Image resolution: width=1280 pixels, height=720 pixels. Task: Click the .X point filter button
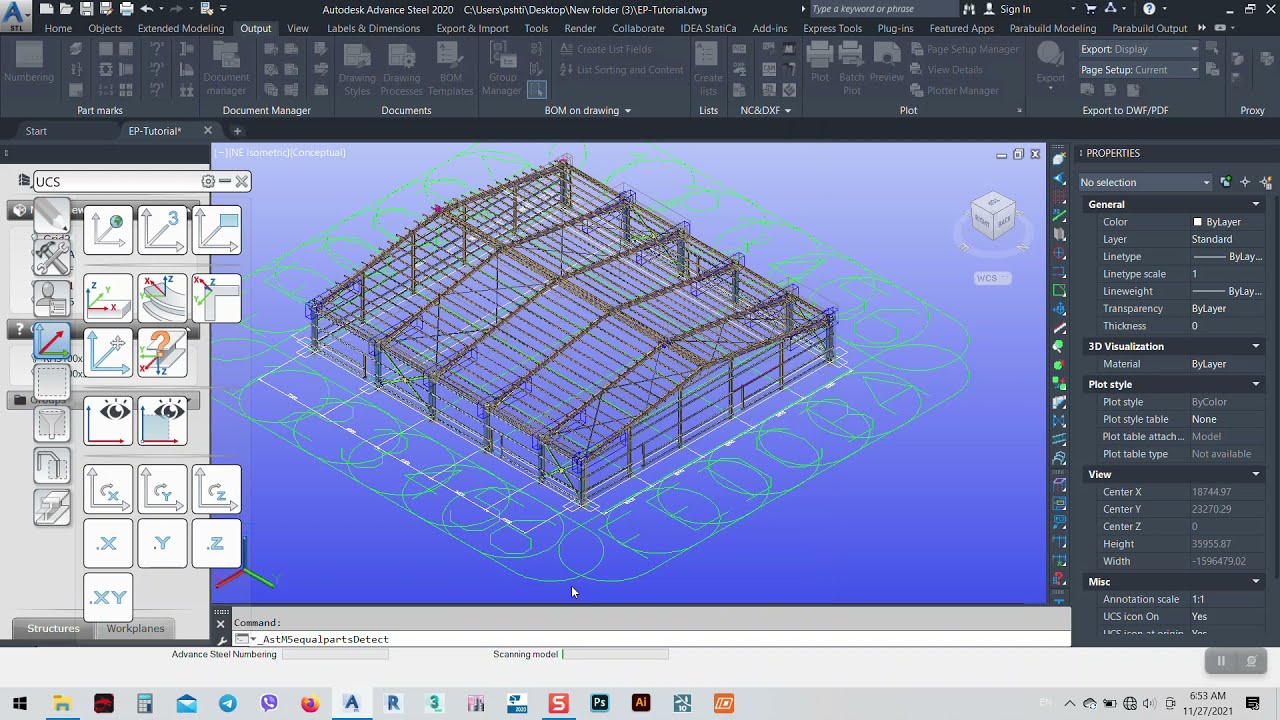coord(108,544)
